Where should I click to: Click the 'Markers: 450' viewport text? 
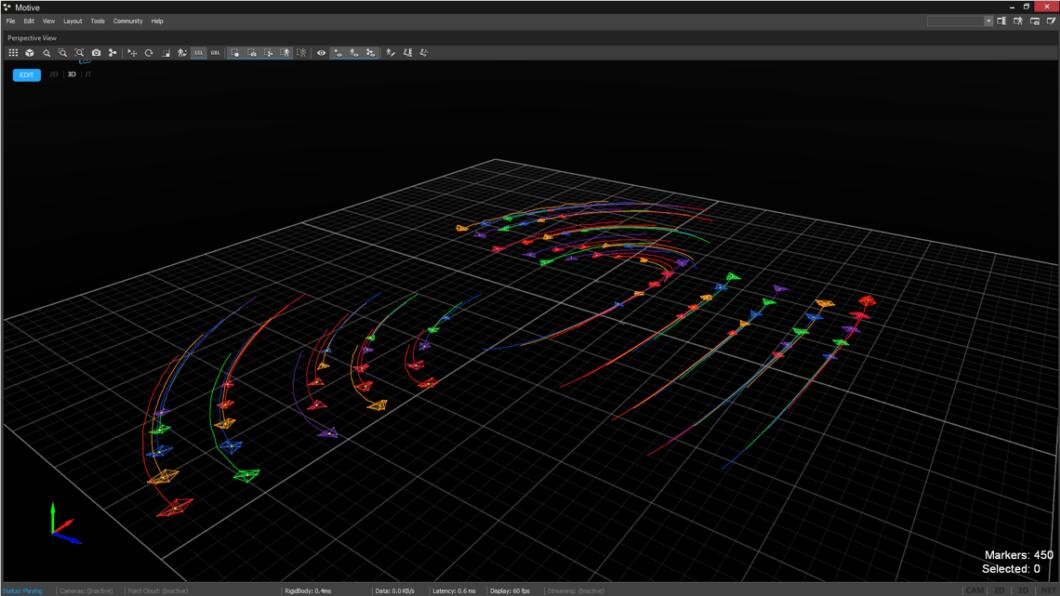tap(1019, 555)
